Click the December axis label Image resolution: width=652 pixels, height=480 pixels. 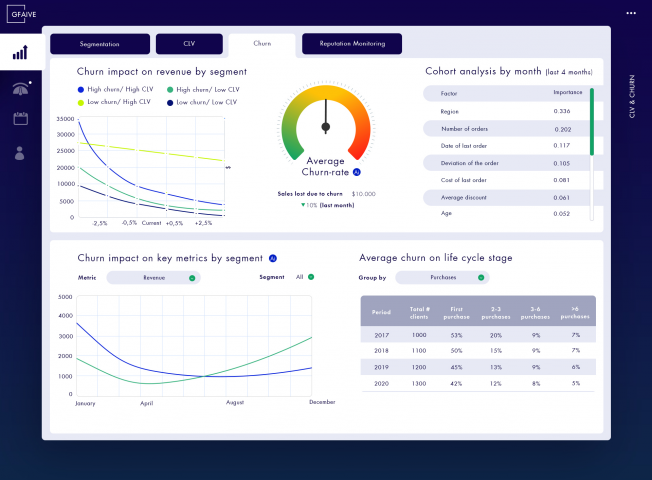(x=322, y=402)
